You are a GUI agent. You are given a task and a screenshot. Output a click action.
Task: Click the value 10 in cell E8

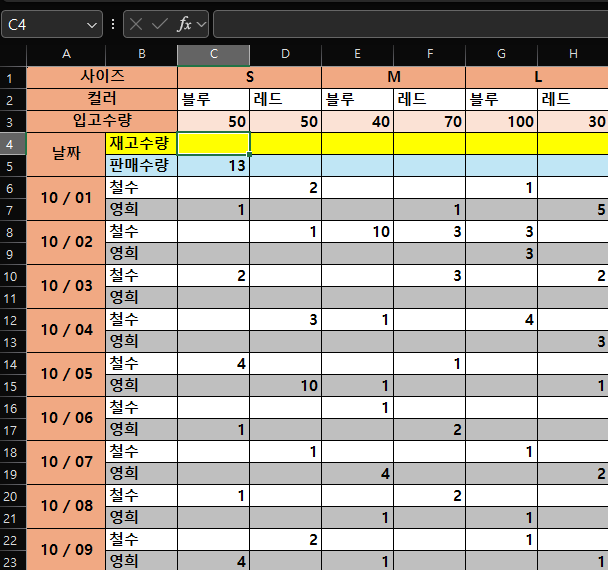[x=358, y=231]
